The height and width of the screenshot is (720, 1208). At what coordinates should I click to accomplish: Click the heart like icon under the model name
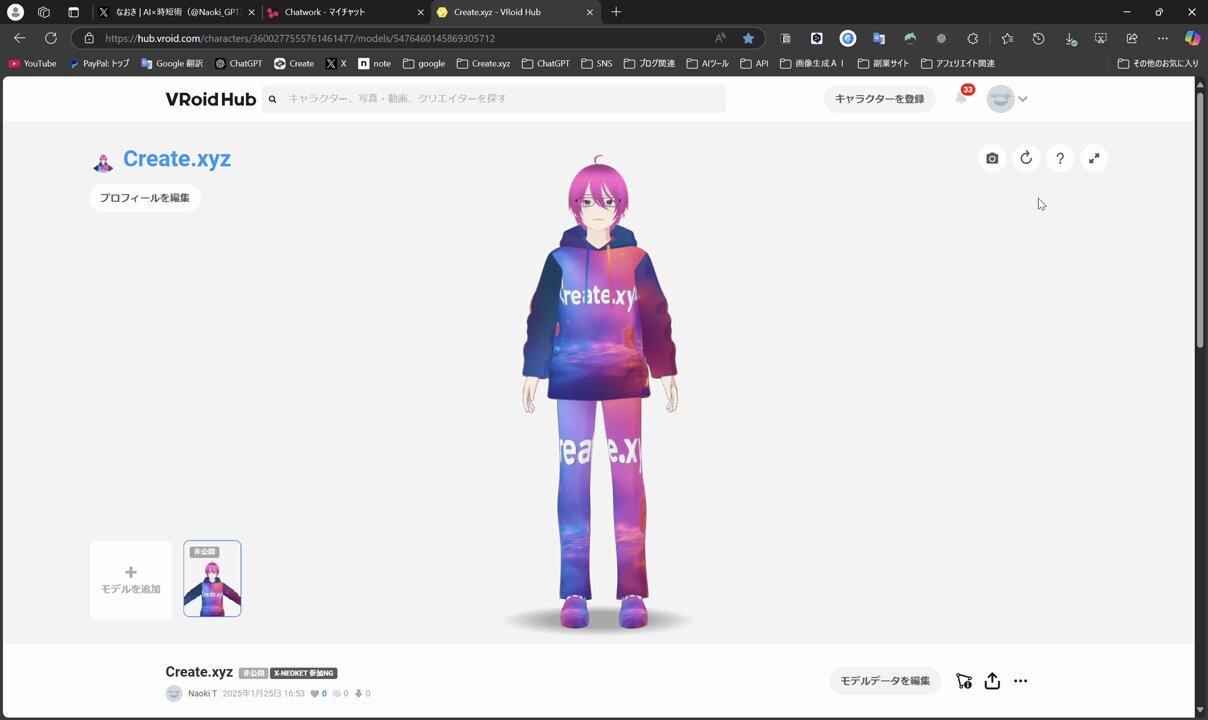[x=315, y=693]
